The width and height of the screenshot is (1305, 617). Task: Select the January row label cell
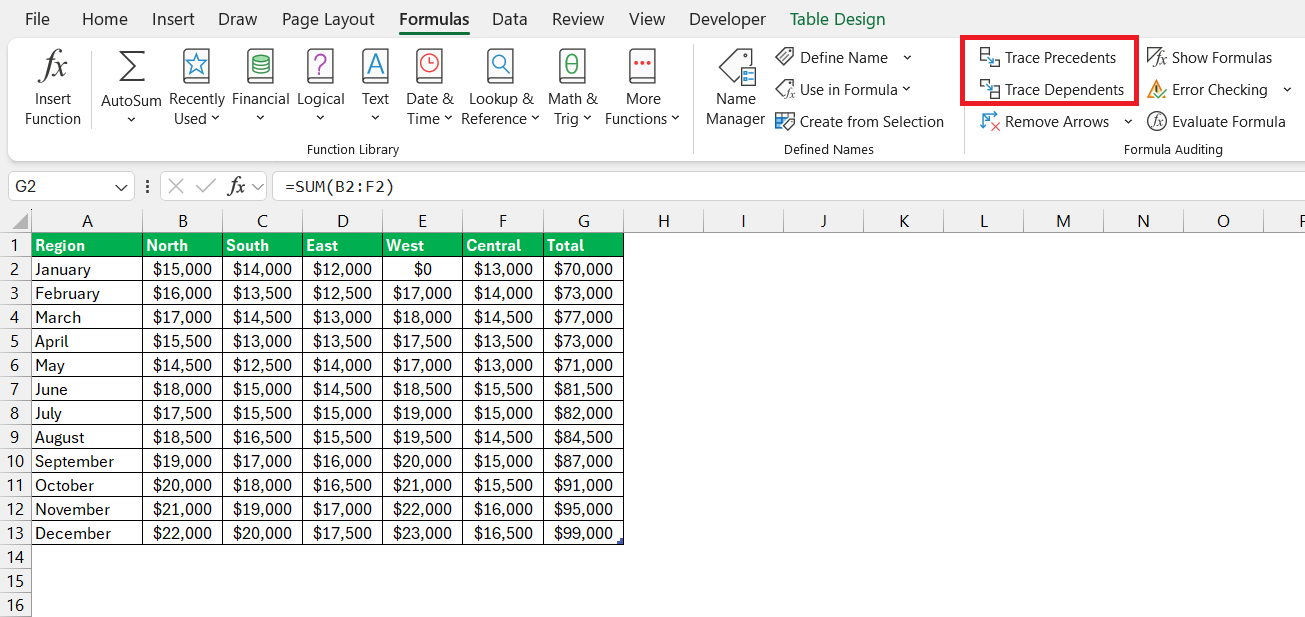pyautogui.click(x=87, y=269)
